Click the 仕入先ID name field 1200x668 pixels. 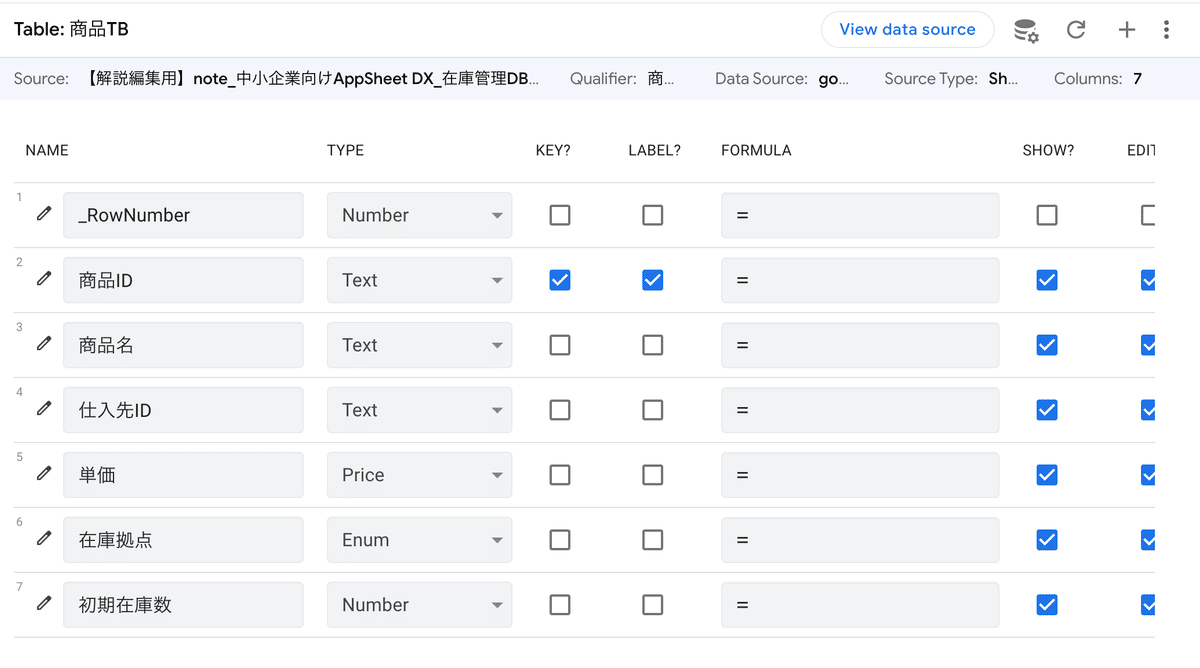183,410
